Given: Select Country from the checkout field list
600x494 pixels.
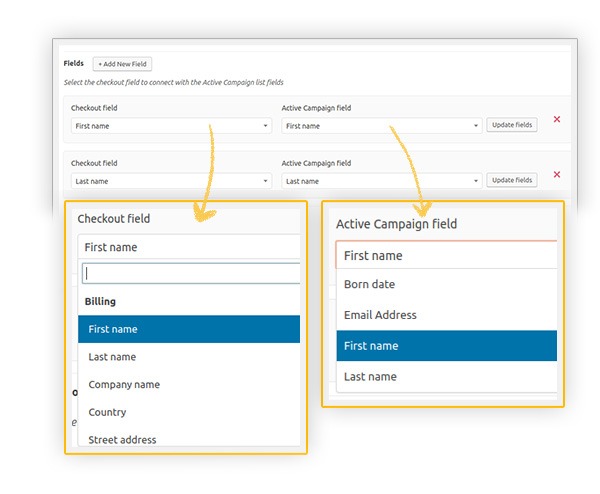Looking at the screenshot, I should (189, 412).
